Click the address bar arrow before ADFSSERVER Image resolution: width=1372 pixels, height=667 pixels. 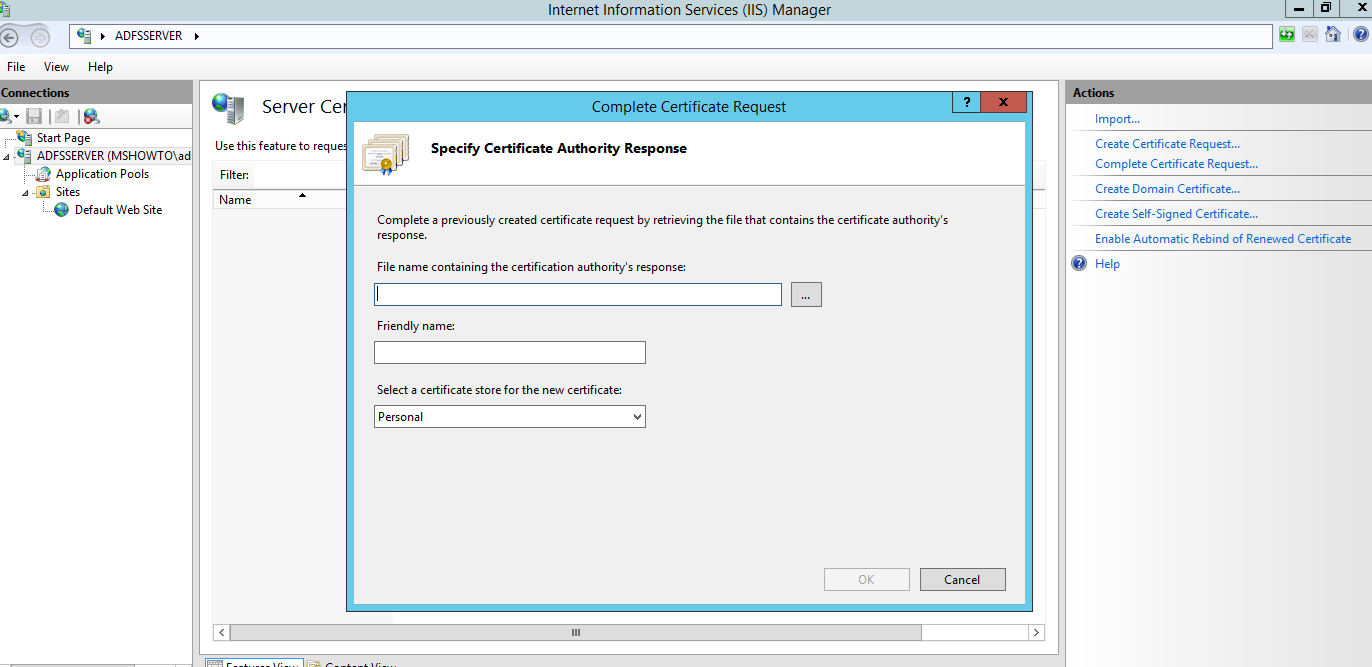tap(104, 37)
